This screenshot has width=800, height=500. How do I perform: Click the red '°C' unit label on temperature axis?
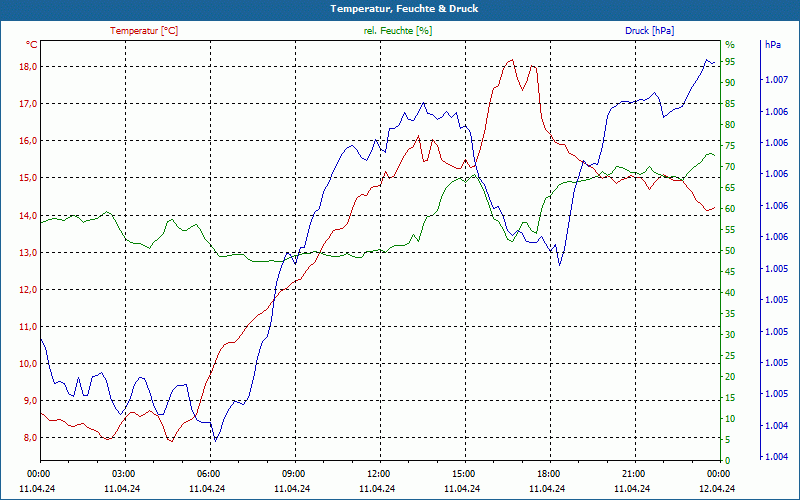tap(32, 44)
